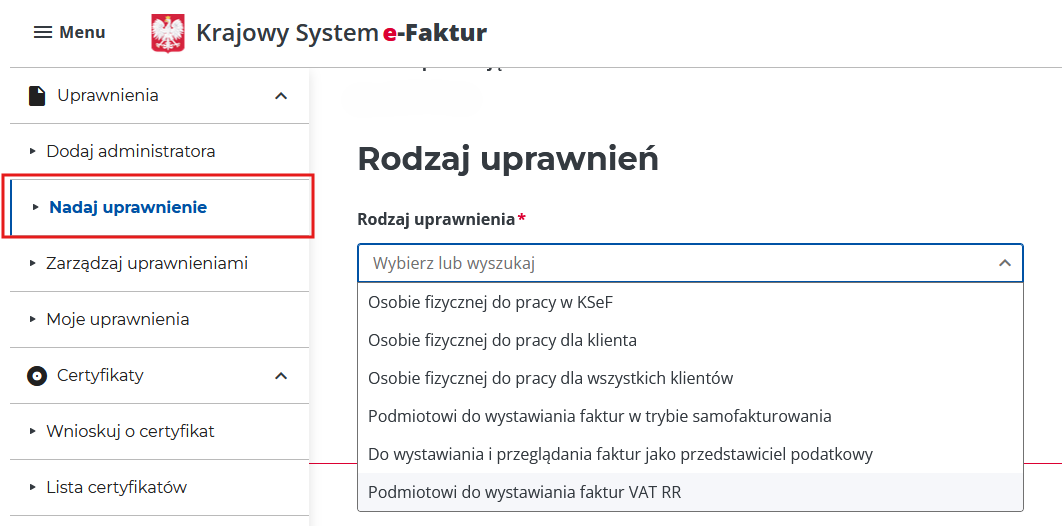Select Nadaj uprawnienie sidebar item

coord(128,208)
